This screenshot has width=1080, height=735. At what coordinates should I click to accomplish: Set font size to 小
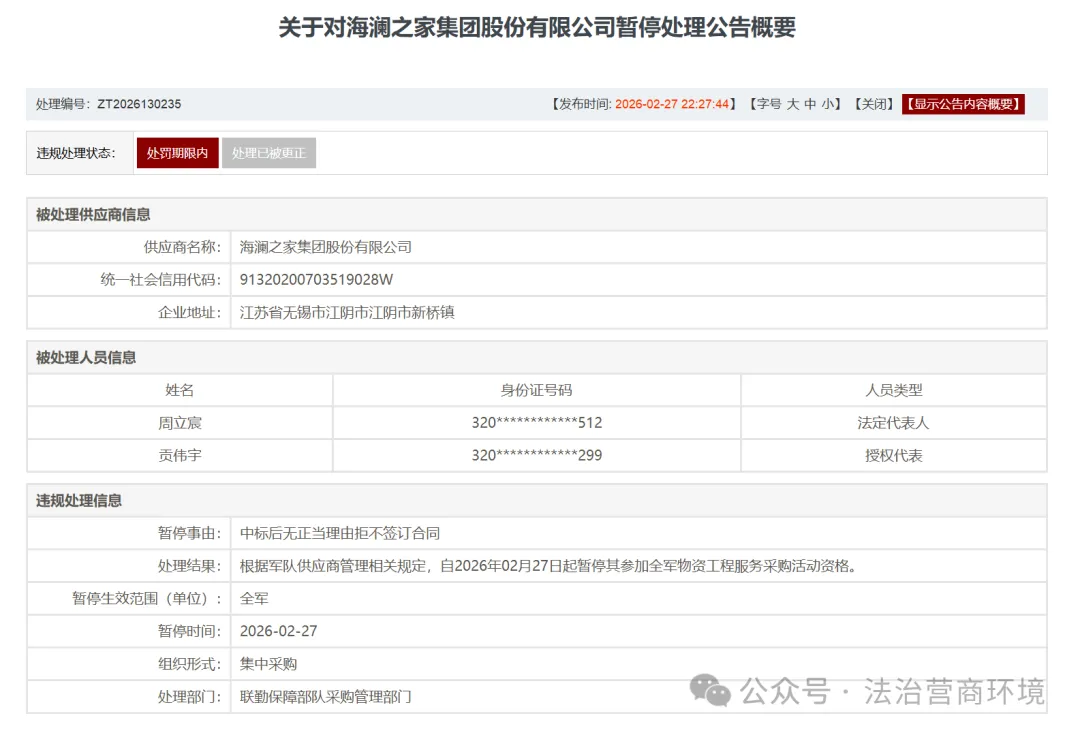coord(827,104)
